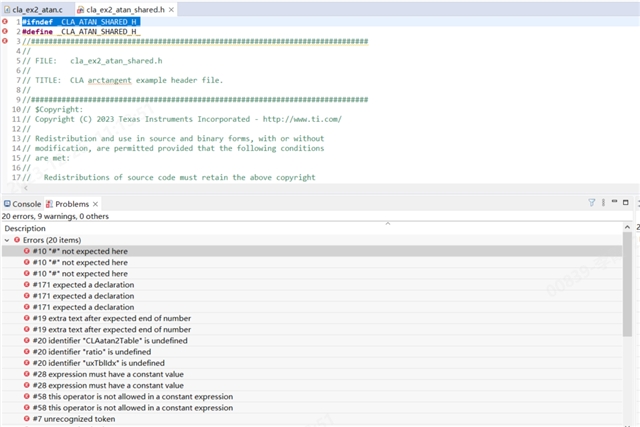Image resolution: width=640 pixels, height=427 pixels.
Task: Click the '#ifndef _CLA_ATAN_SHARED_H_' highlighted line
Action: [x=81, y=22]
